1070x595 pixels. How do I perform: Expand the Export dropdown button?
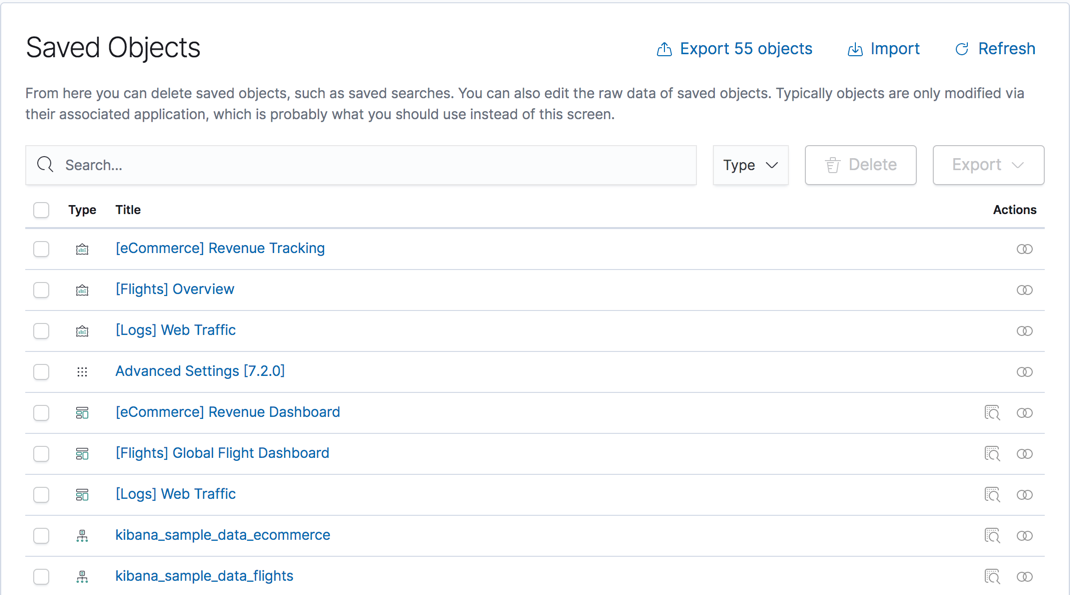988,165
